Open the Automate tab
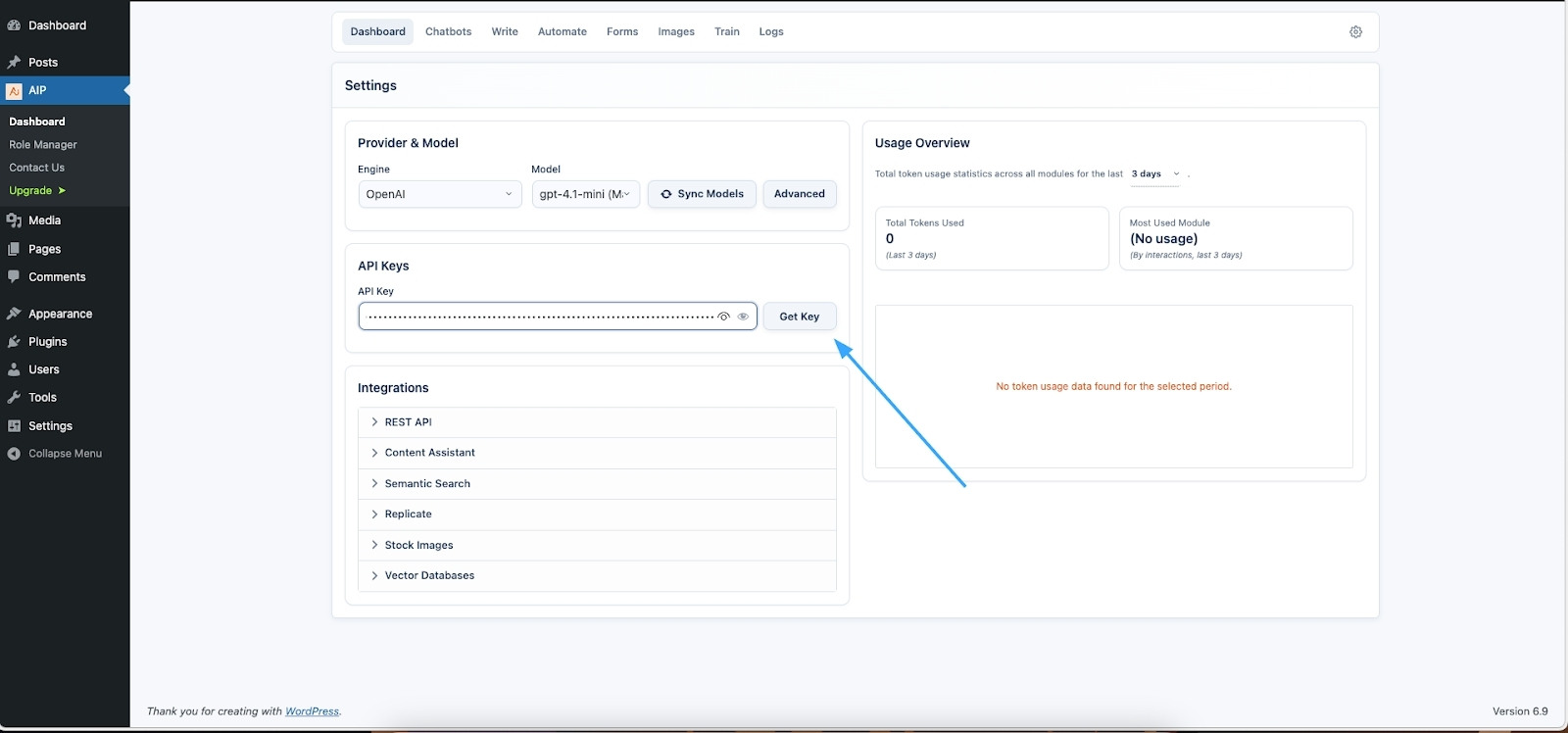 (562, 32)
